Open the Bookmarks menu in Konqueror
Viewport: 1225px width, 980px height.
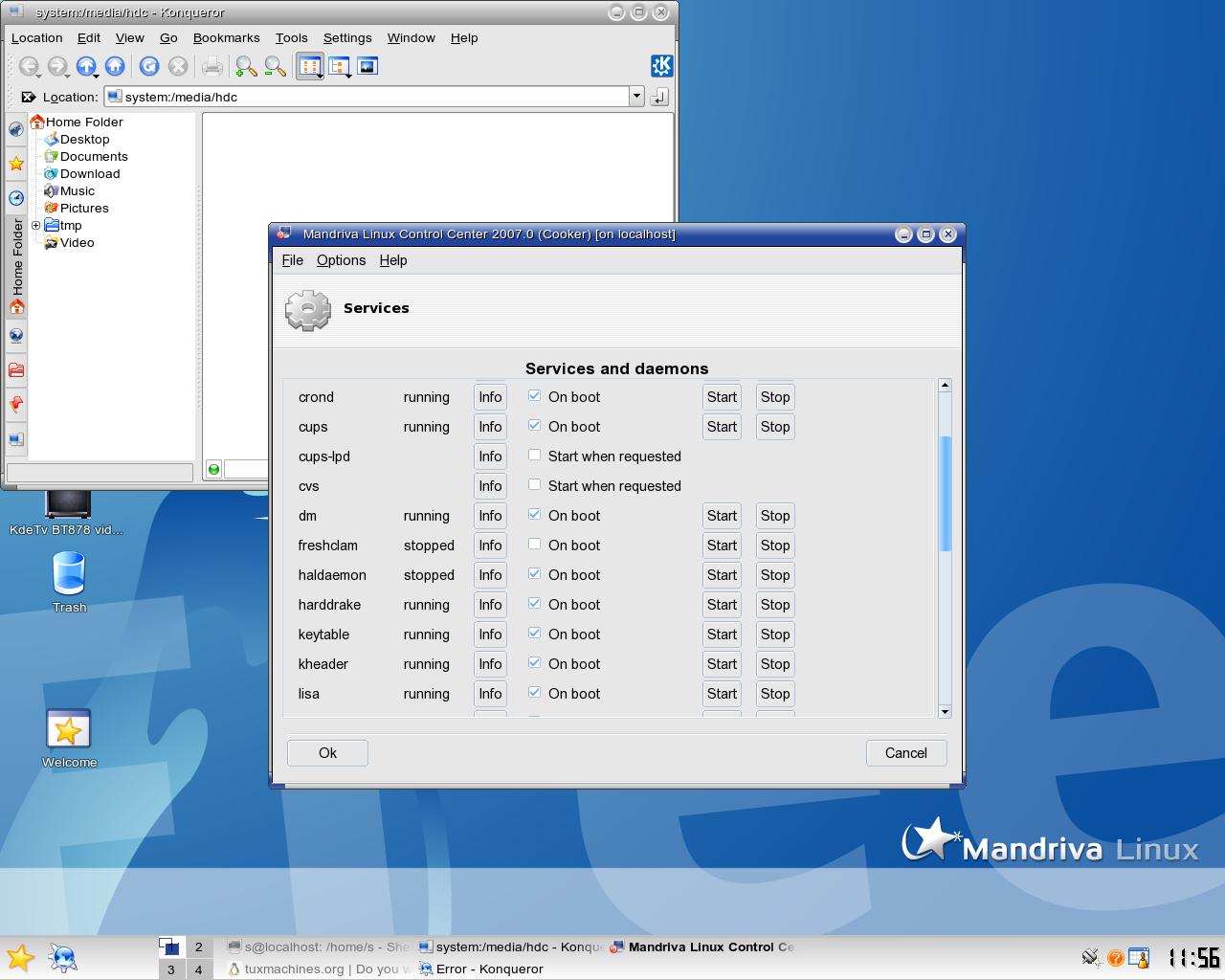click(226, 38)
